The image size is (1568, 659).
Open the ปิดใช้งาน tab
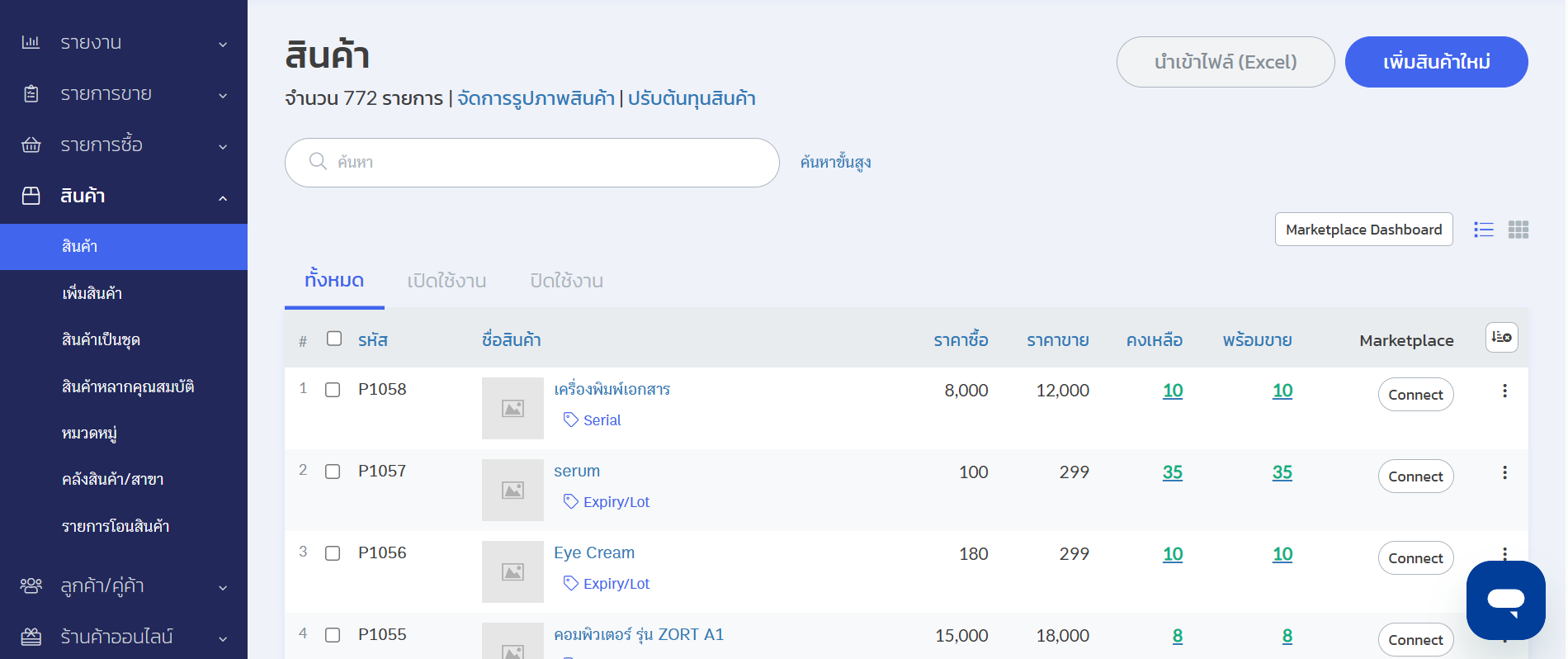pyautogui.click(x=566, y=282)
